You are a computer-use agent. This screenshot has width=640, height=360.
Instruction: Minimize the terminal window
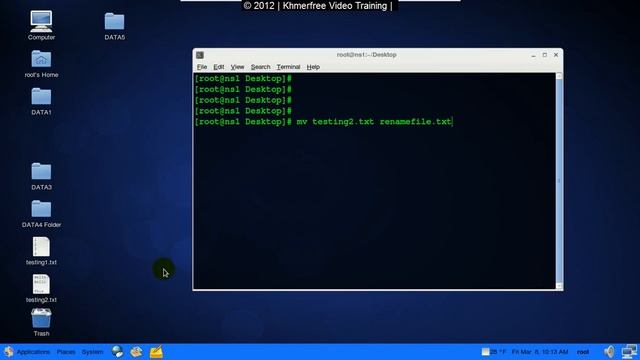(533, 55)
